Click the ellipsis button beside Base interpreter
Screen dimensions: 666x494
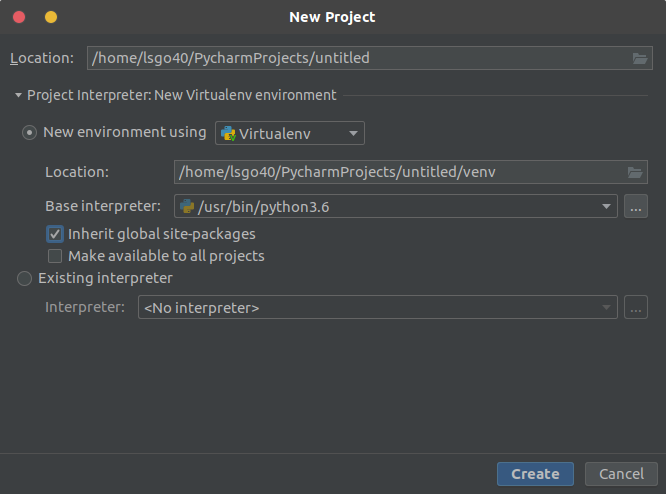coord(636,206)
